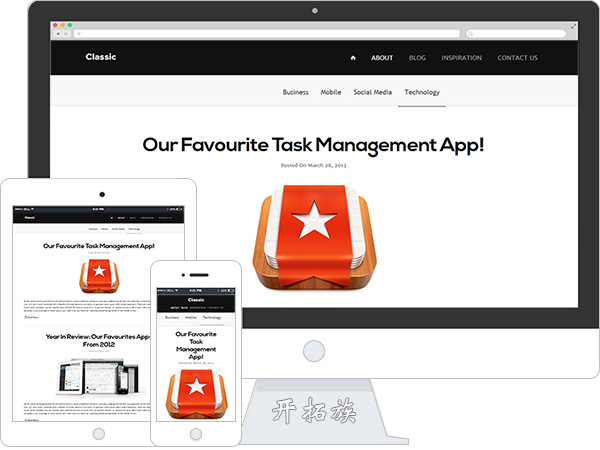
Task: Open the large Task Management App headline on desktop
Action: [x=313, y=145]
